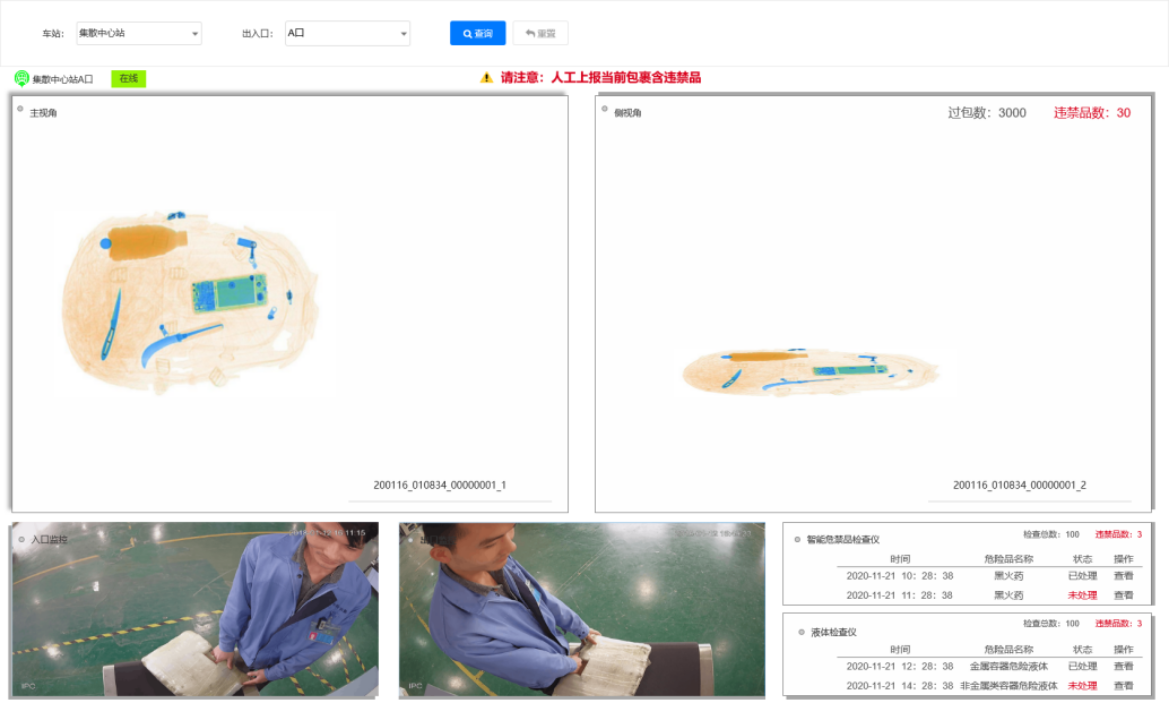The width and height of the screenshot is (1169, 703).
Task: Open the 车站 station dropdown
Action: (x=138, y=34)
